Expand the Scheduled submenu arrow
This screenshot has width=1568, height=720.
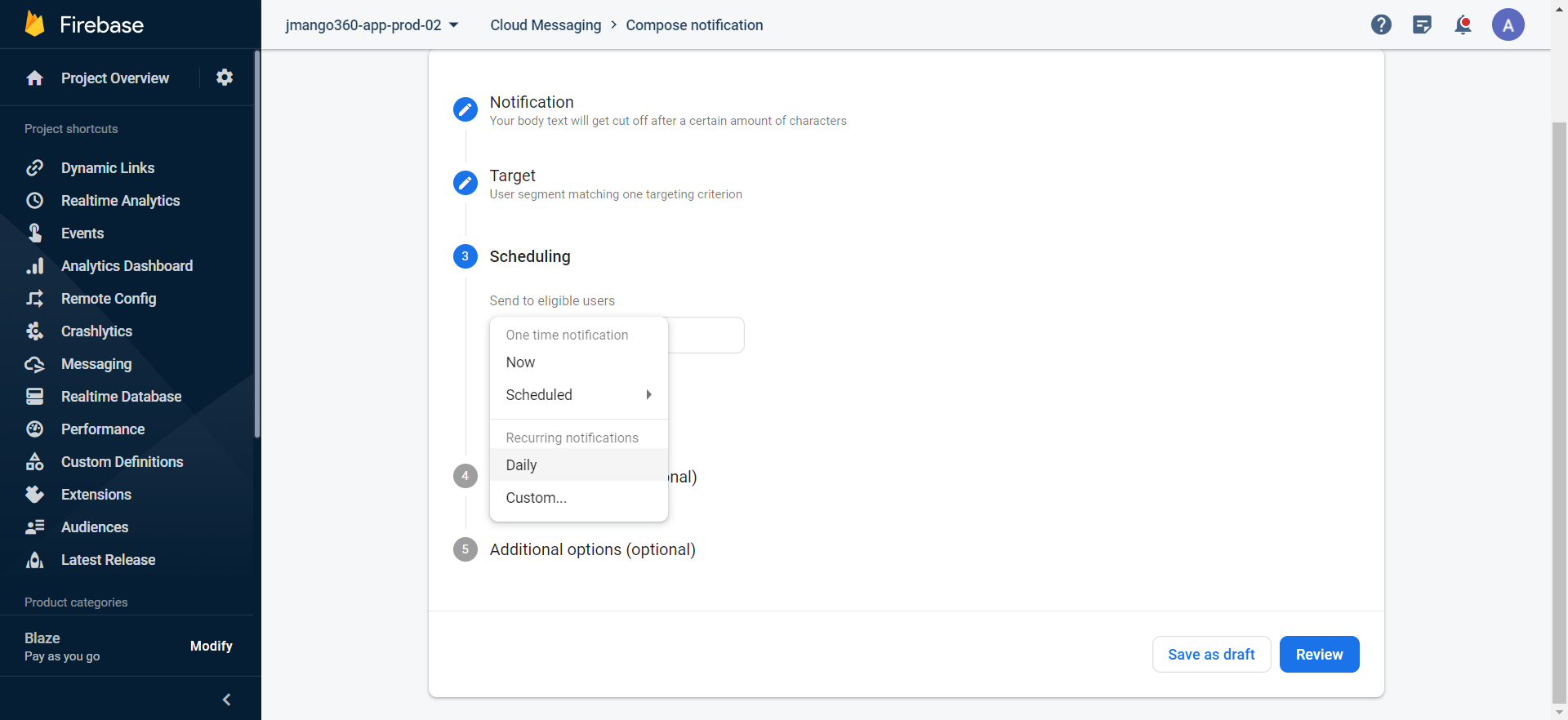(648, 395)
